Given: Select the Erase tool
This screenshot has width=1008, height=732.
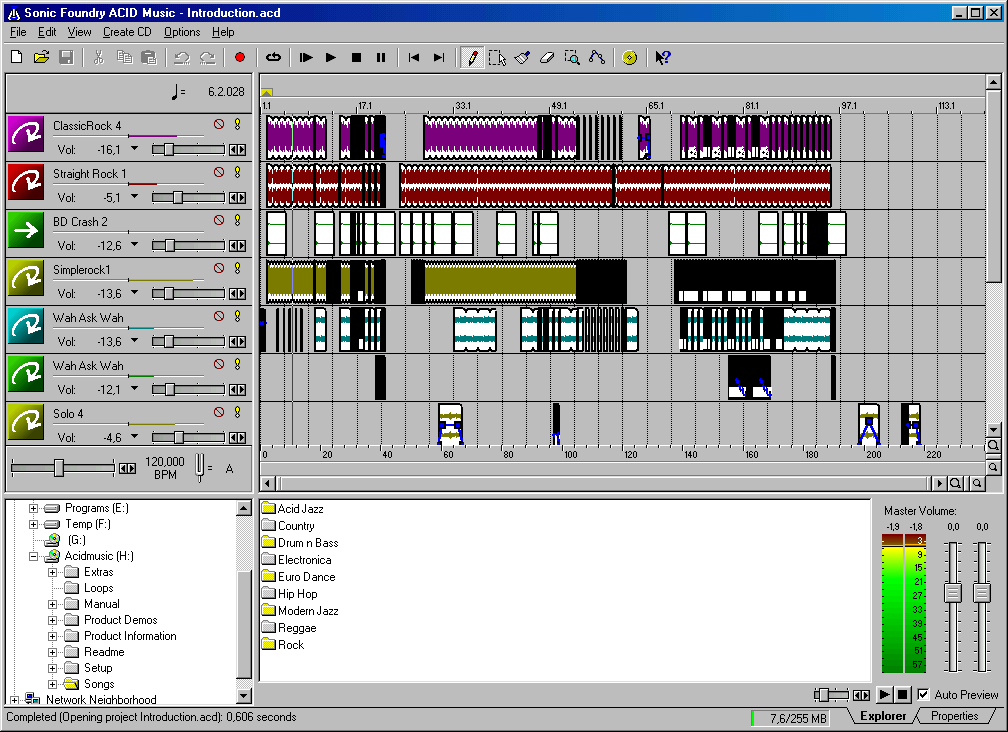Looking at the screenshot, I should pos(546,58).
